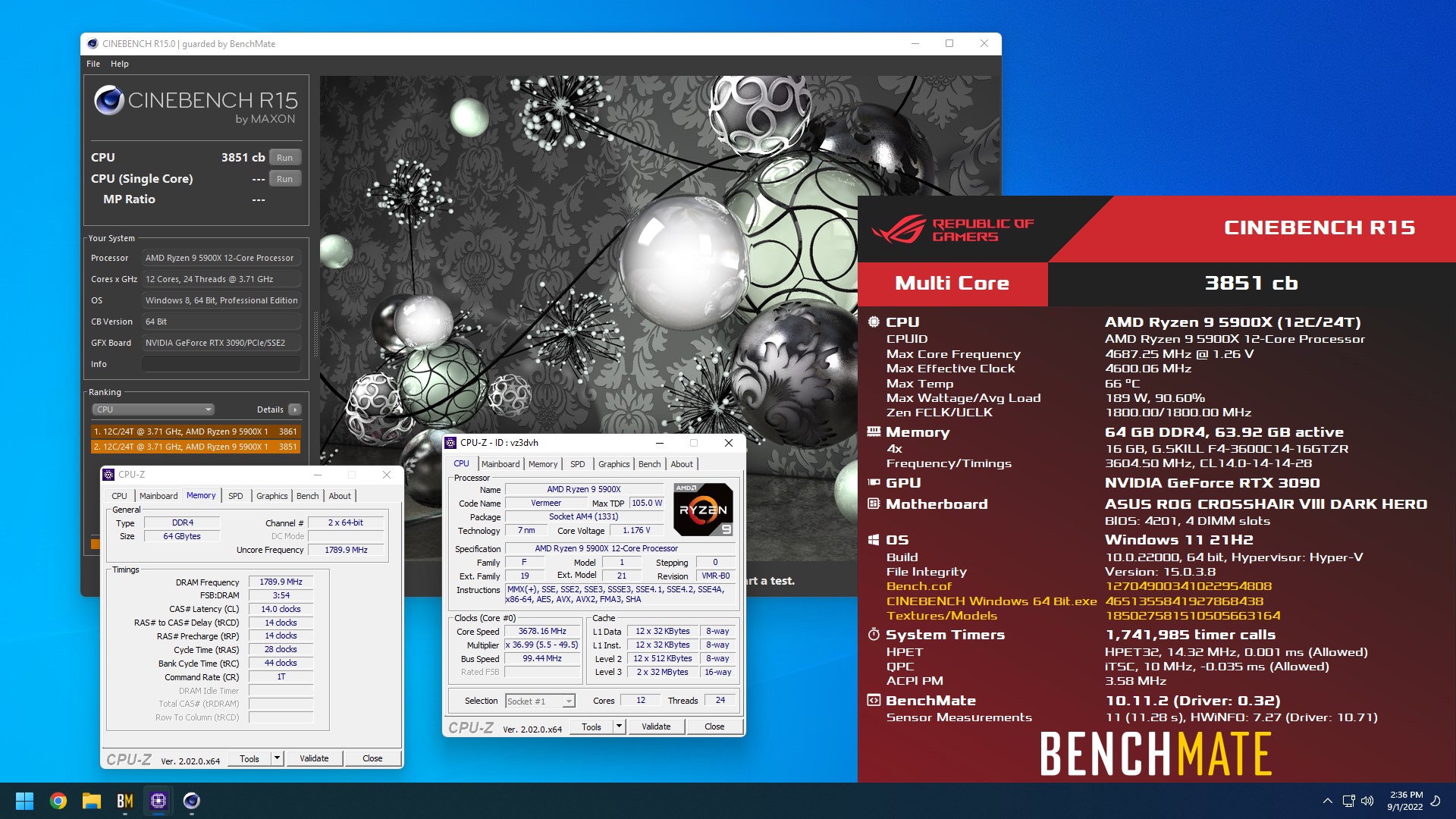Expand ranking Details arrow button
Viewport: 1456px width, 819px height.
click(295, 409)
